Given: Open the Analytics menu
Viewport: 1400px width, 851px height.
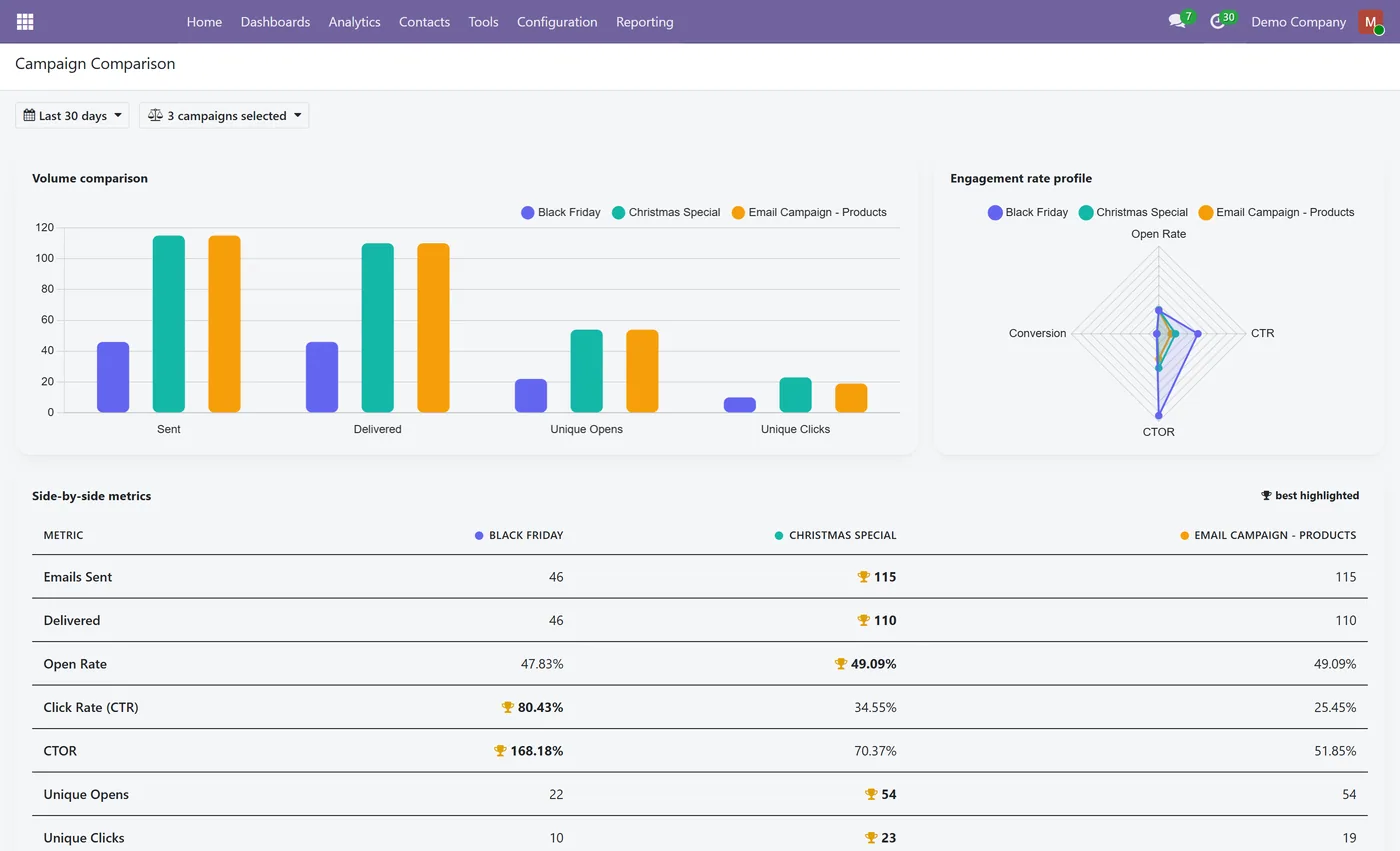Looking at the screenshot, I should point(354,21).
